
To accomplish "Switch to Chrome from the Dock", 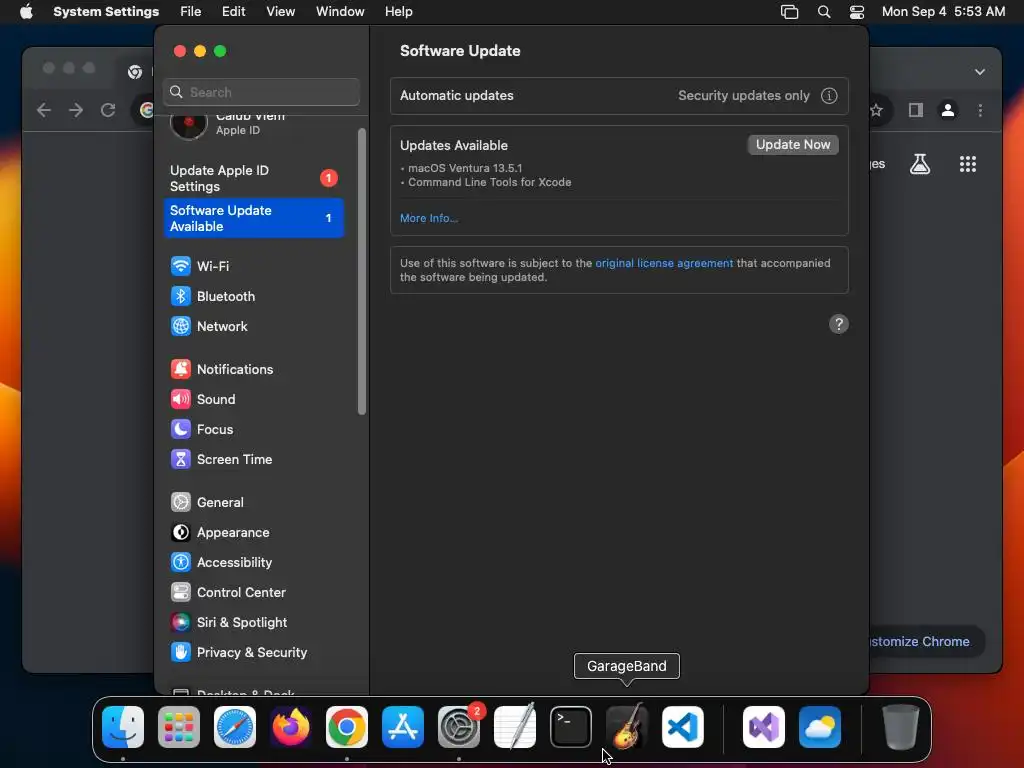I will [347, 727].
